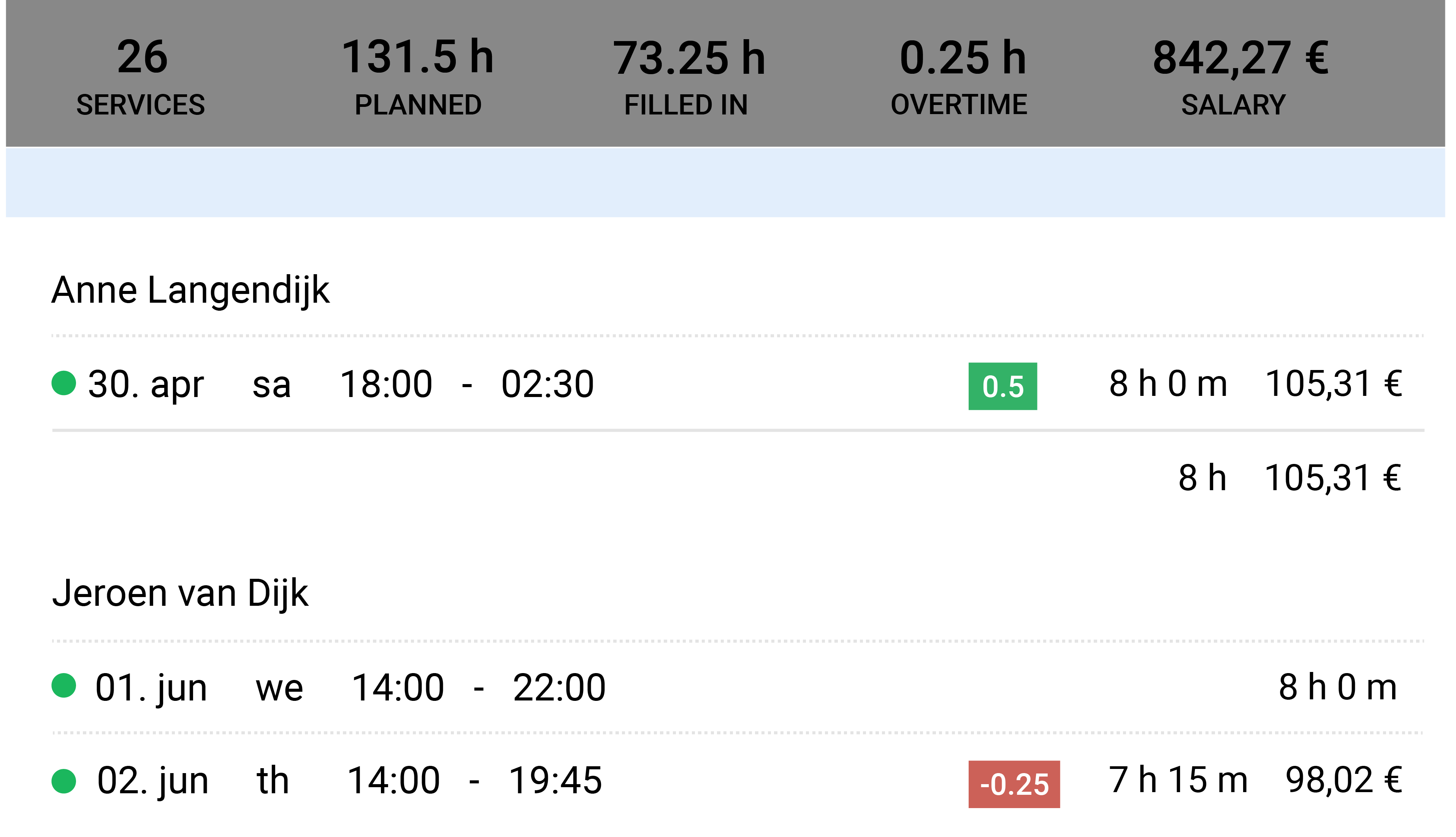Select the green 0.5 overtime badge
Screen dimensions: 1456x837
[x=1002, y=386]
